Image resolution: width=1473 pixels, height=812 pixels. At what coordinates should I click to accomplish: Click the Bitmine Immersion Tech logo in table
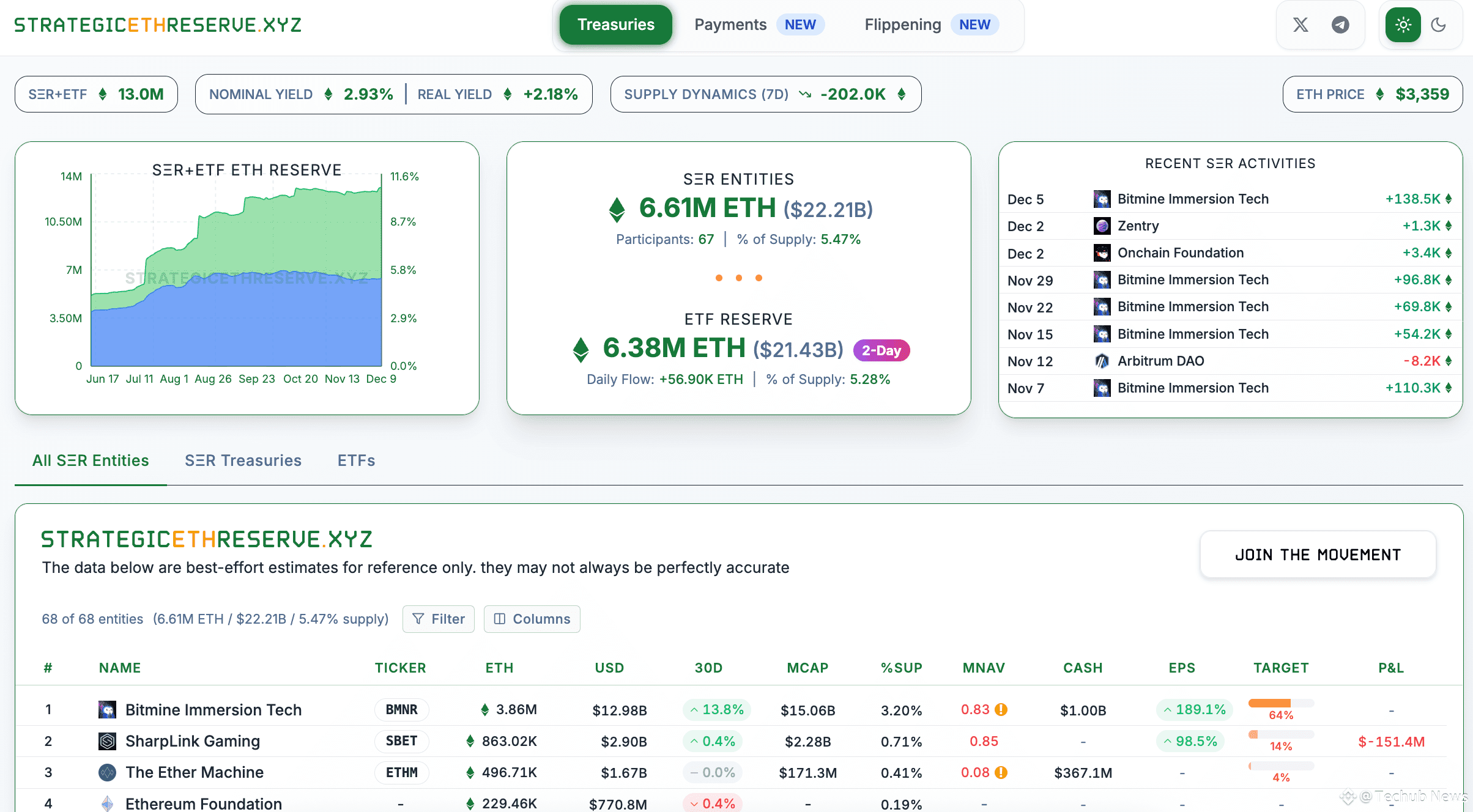pyautogui.click(x=107, y=710)
